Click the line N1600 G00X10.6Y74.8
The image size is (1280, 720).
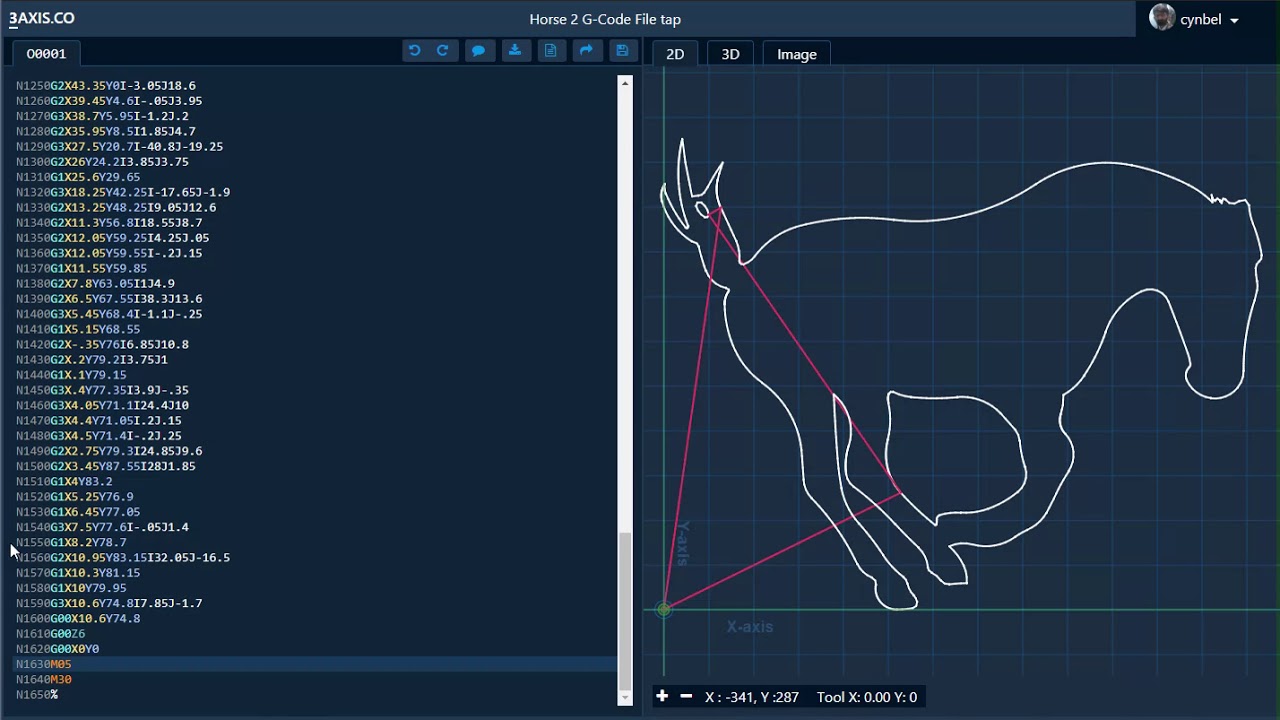pyautogui.click(x=78, y=618)
